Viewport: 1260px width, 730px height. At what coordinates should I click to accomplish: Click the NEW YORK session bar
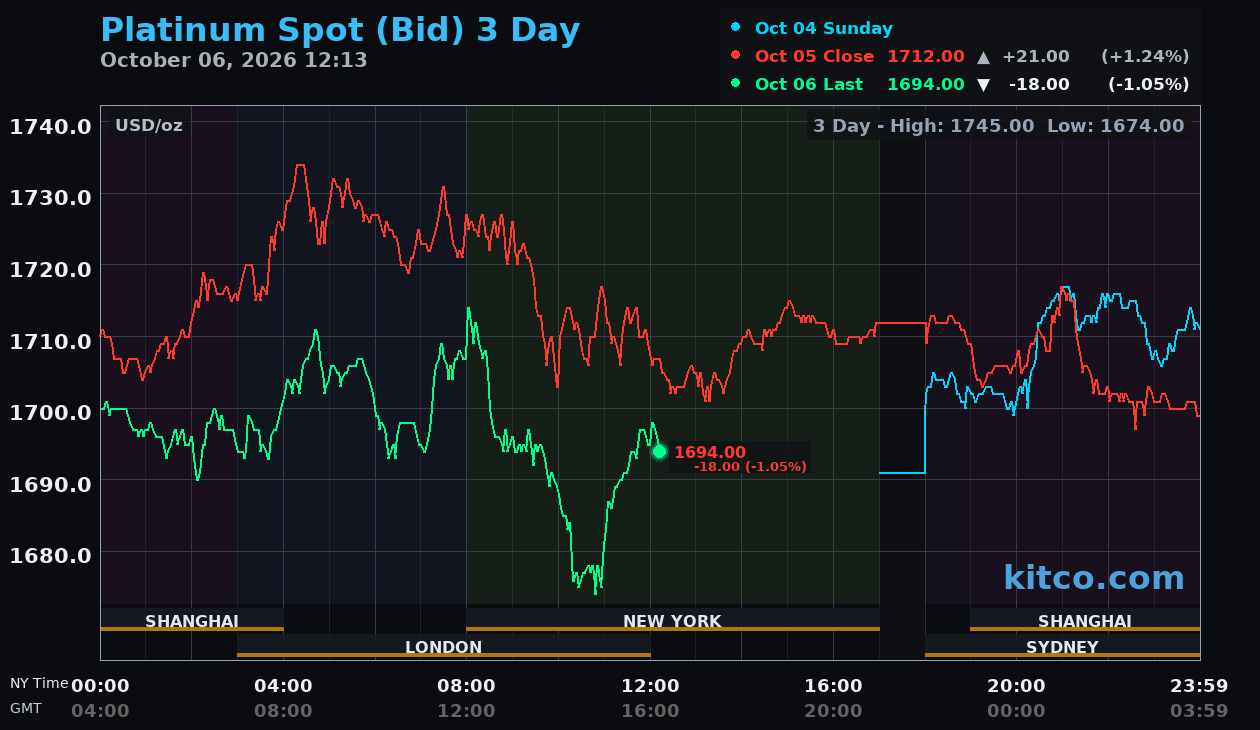point(673,621)
